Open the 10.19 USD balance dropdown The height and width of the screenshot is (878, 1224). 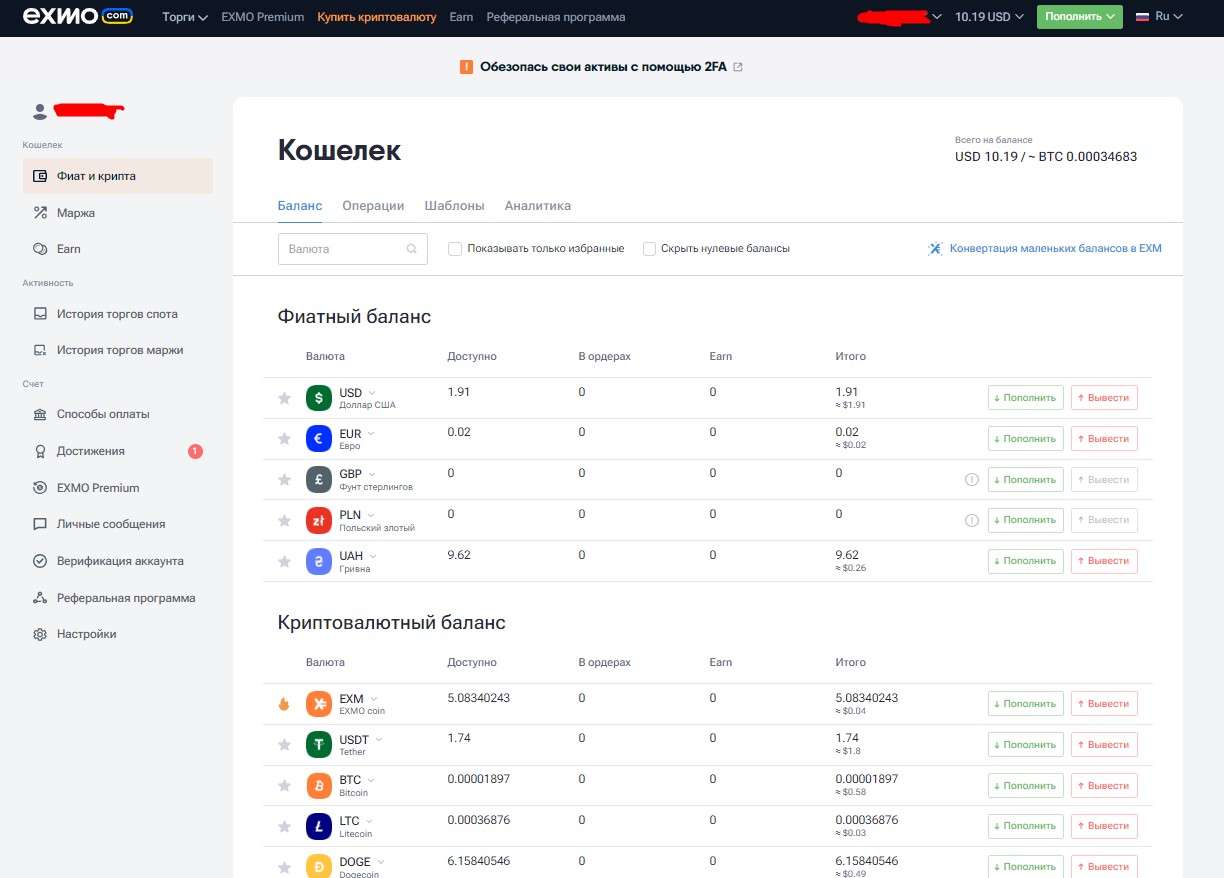coord(989,17)
